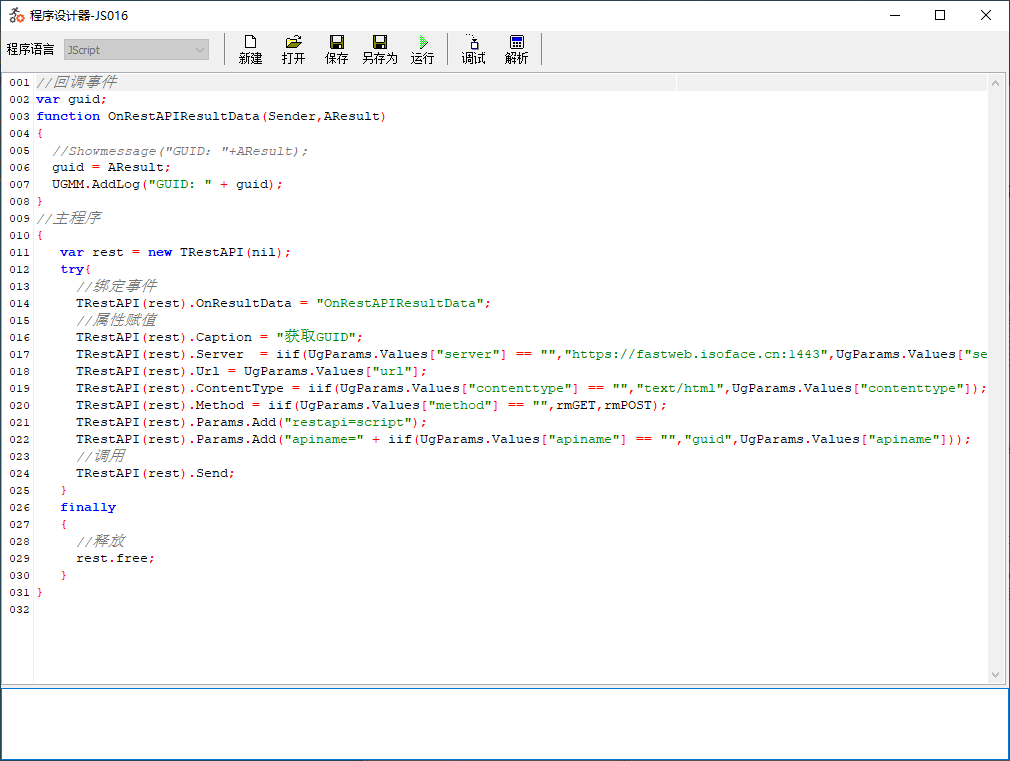Click the Method rmGET,rmPOST line
The width and height of the screenshot is (1010, 761).
coord(372,405)
